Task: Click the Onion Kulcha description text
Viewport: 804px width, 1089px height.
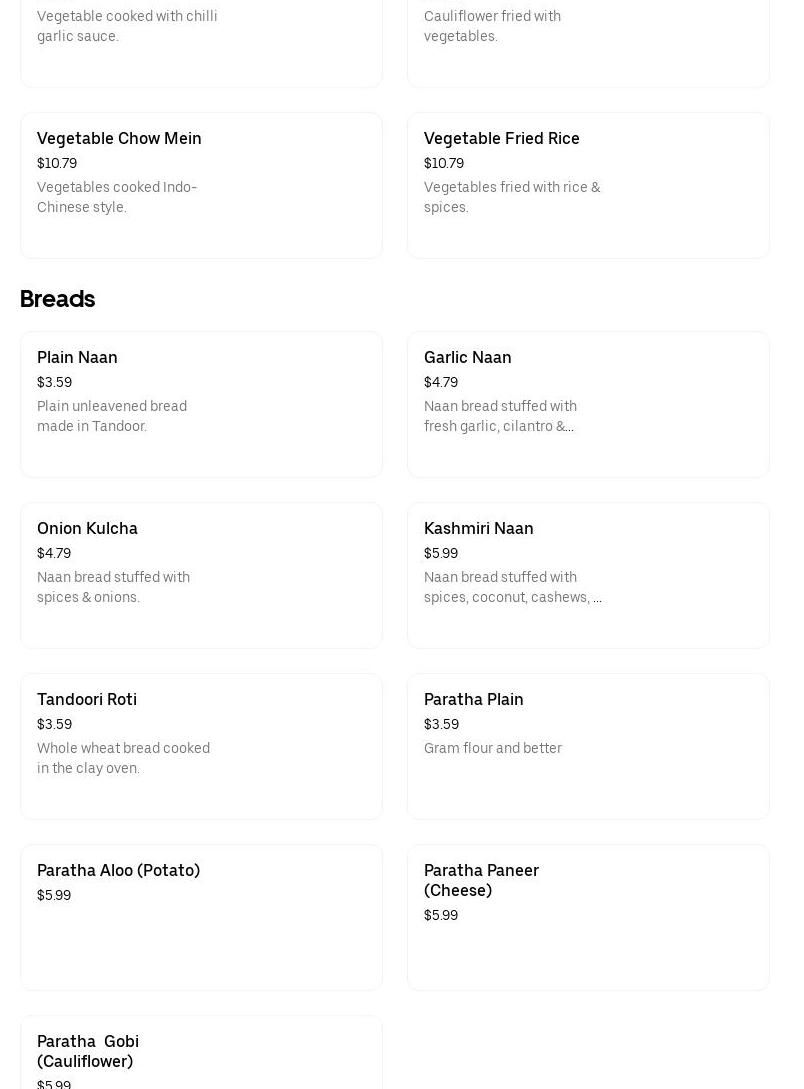Action: tap(113, 587)
